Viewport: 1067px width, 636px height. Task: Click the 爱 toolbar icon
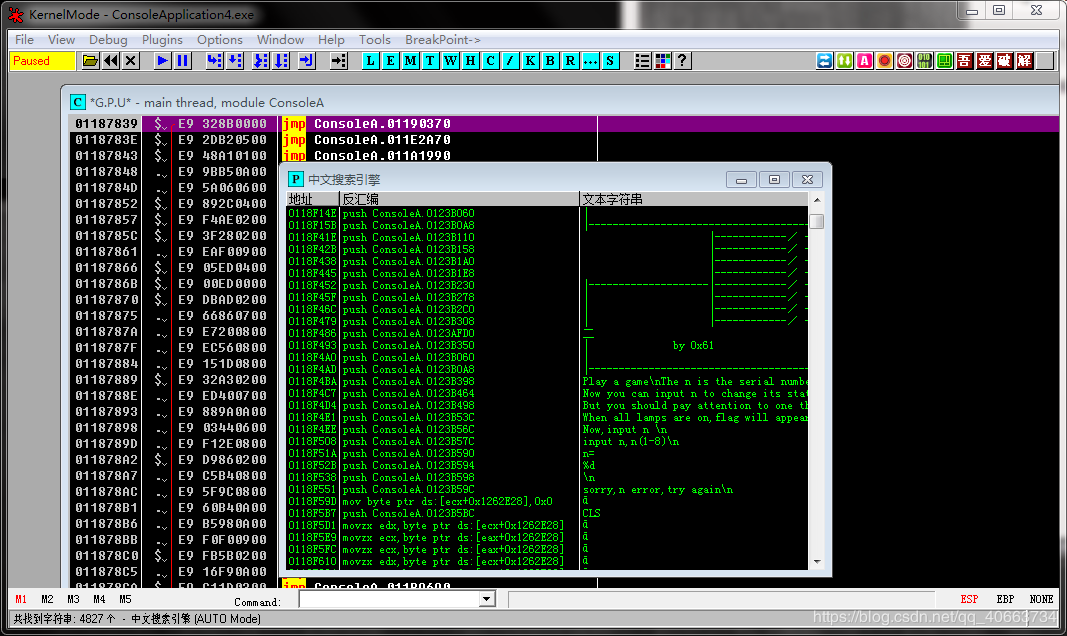point(985,61)
